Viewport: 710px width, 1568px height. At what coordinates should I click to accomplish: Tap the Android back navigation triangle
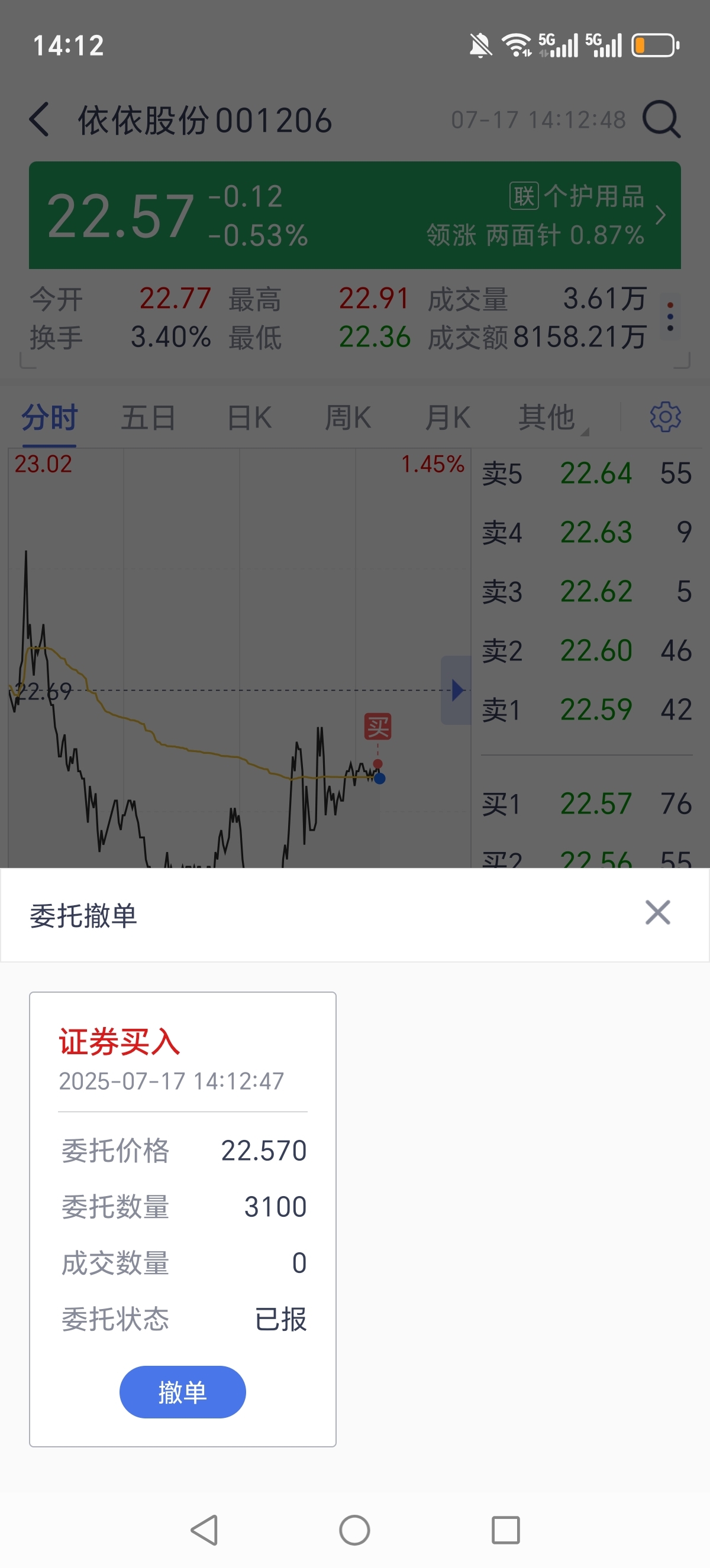tap(205, 1530)
